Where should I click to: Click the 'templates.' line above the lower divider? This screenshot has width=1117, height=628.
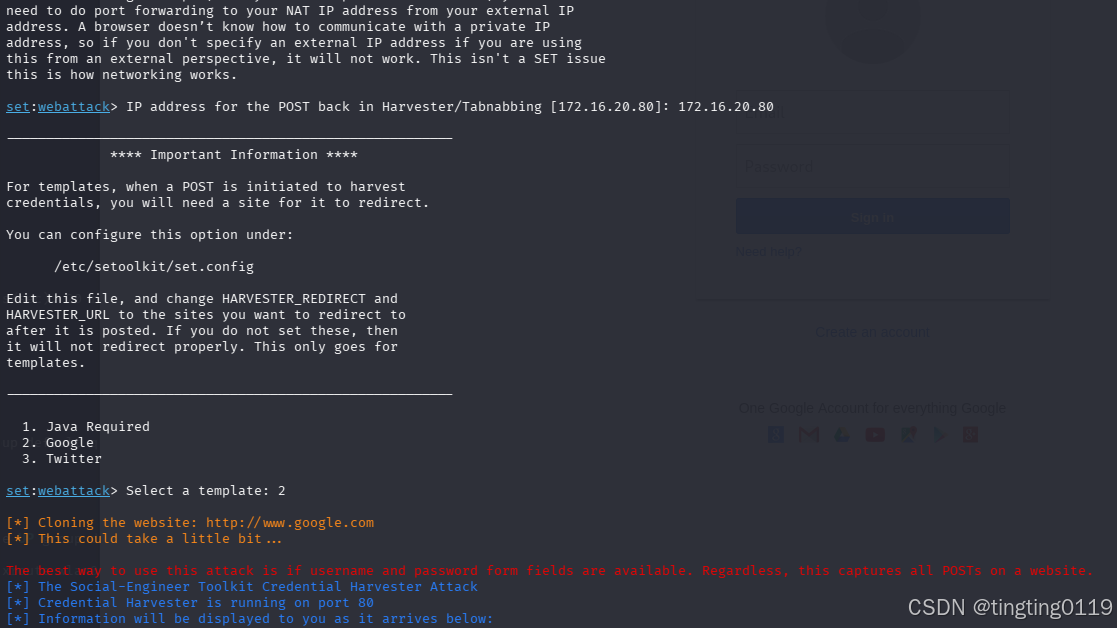tap(46, 362)
